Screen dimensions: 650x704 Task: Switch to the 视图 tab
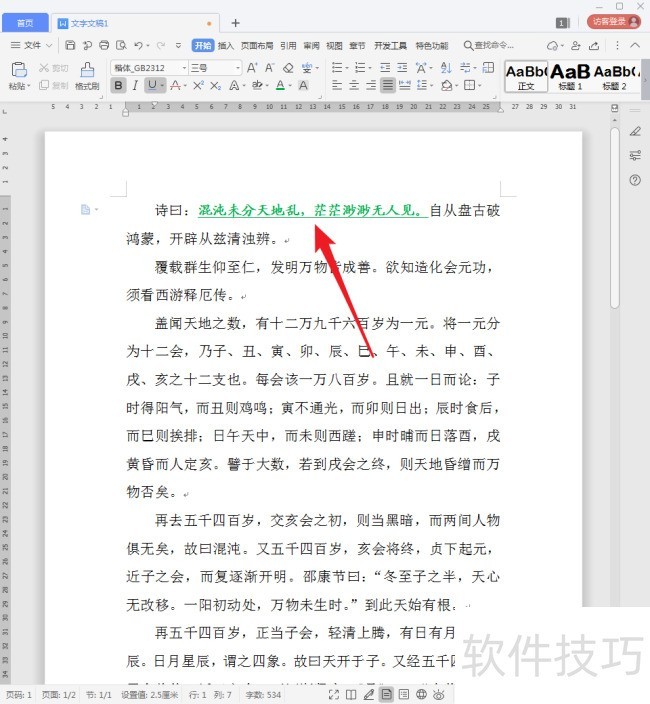(x=334, y=45)
